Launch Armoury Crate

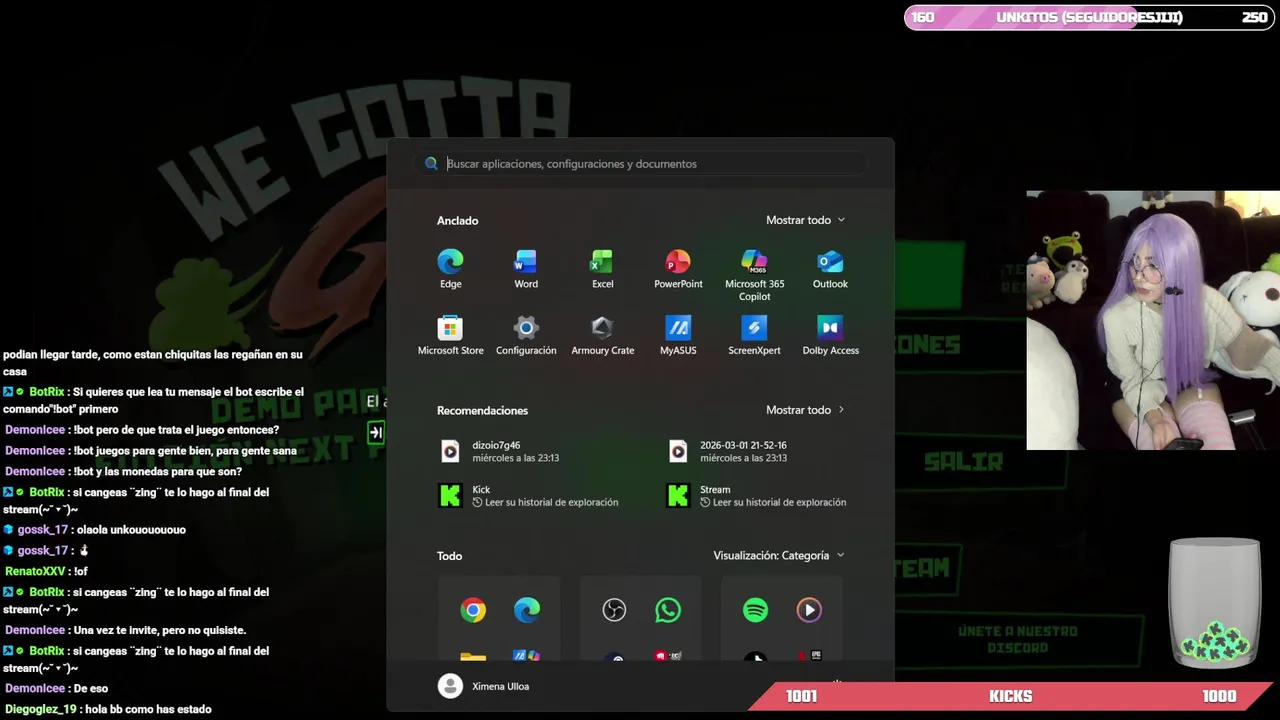pos(602,336)
